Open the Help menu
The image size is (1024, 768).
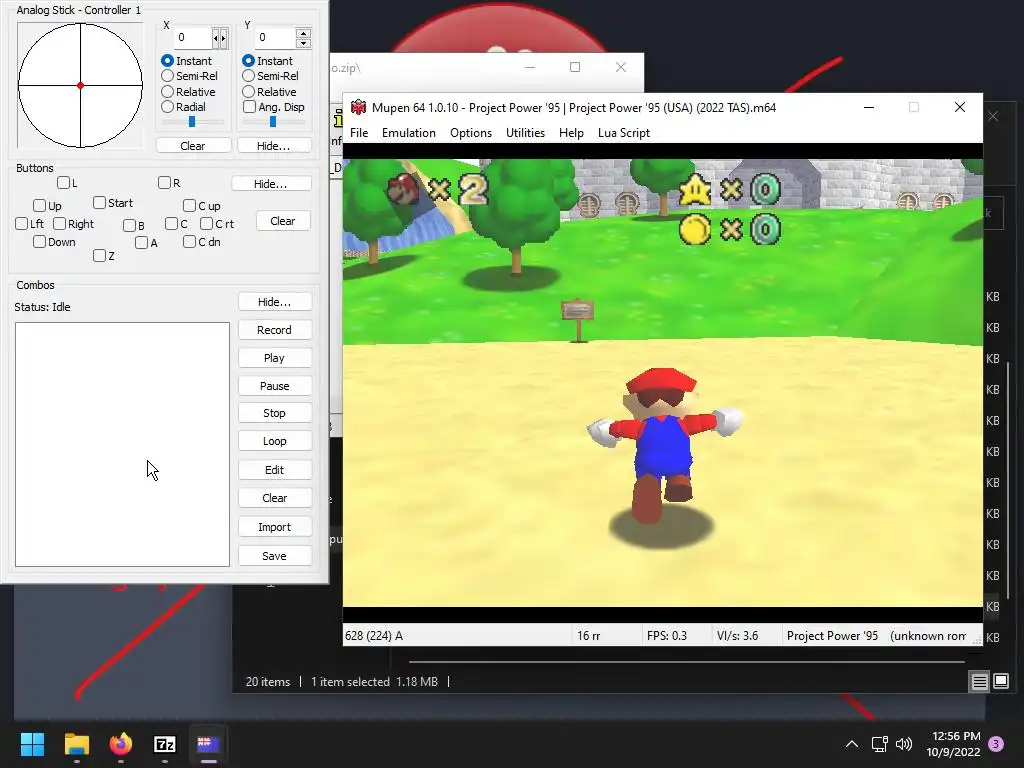click(571, 133)
